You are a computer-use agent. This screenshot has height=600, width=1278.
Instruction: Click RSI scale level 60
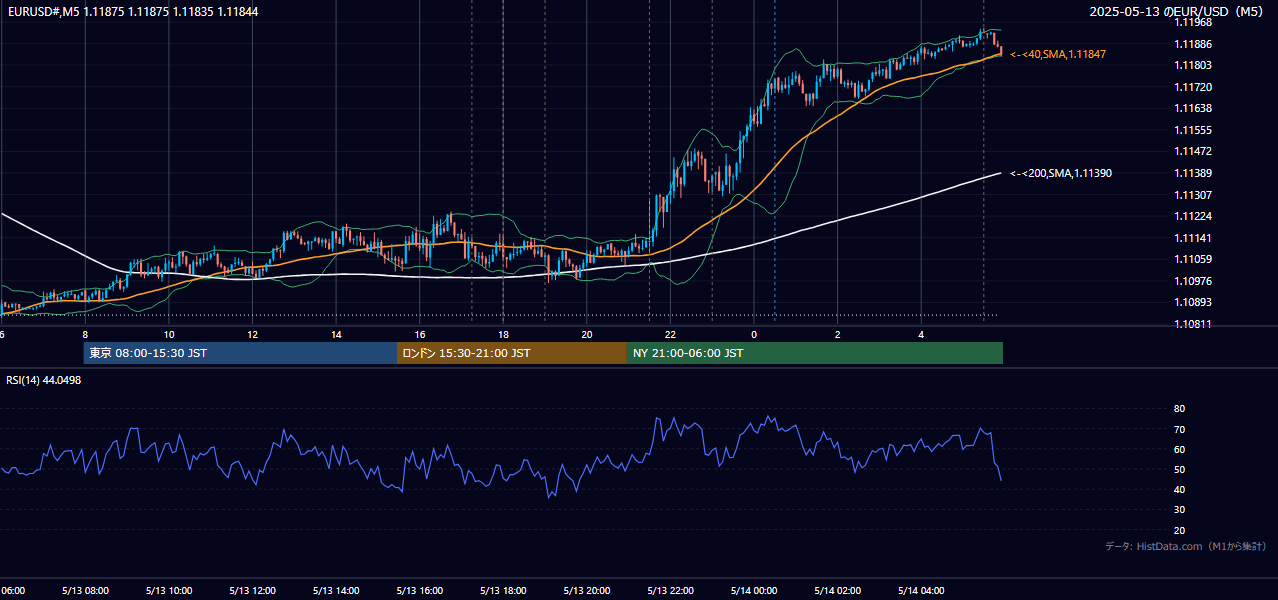pyautogui.click(x=1180, y=449)
